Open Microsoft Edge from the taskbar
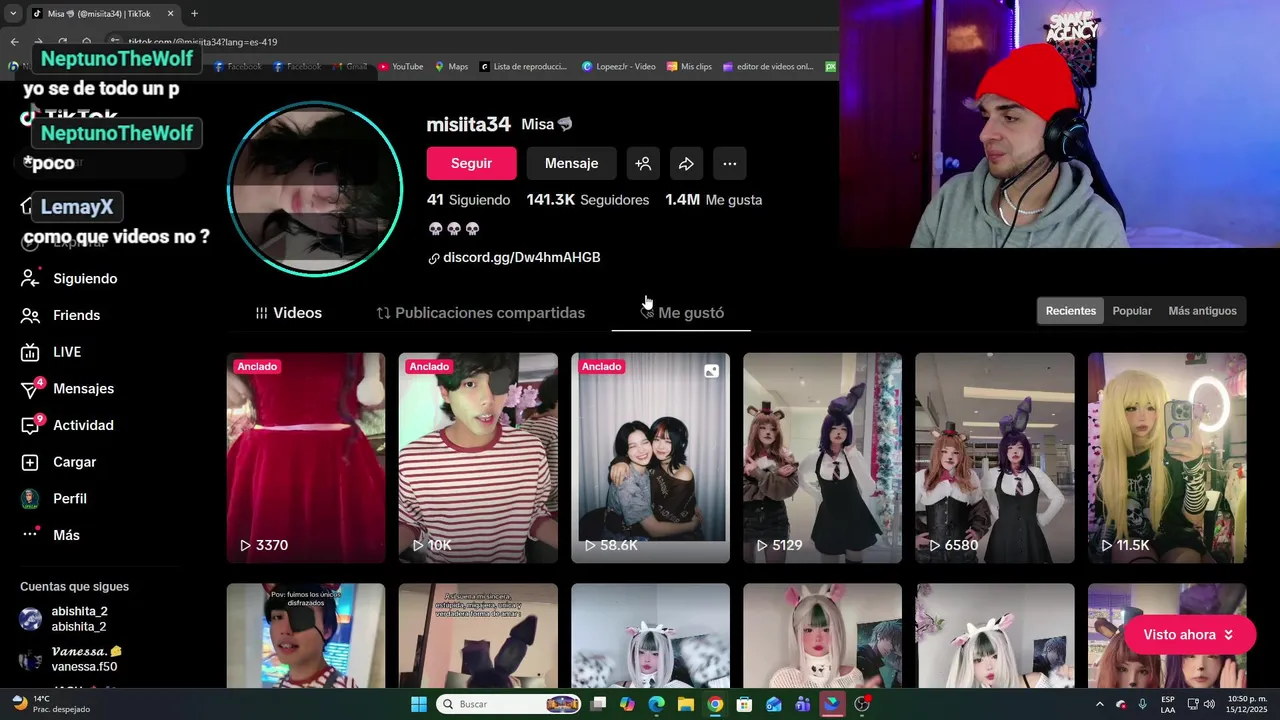The image size is (1280, 720). point(656,704)
